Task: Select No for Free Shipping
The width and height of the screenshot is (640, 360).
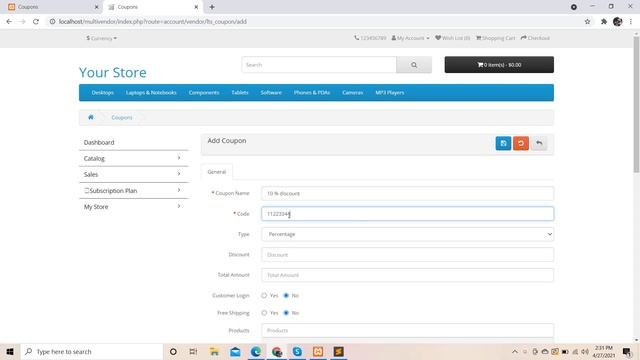Action: tap(286, 313)
